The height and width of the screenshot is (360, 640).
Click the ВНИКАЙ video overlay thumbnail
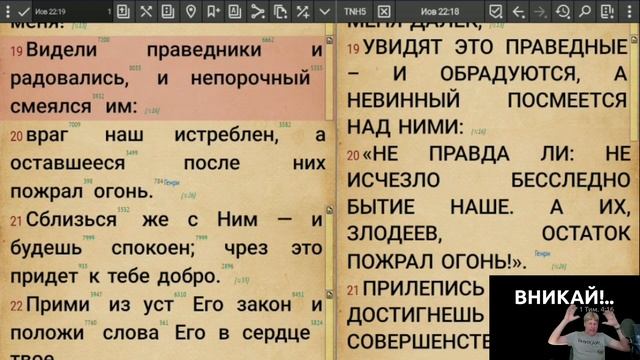[x=564, y=318]
